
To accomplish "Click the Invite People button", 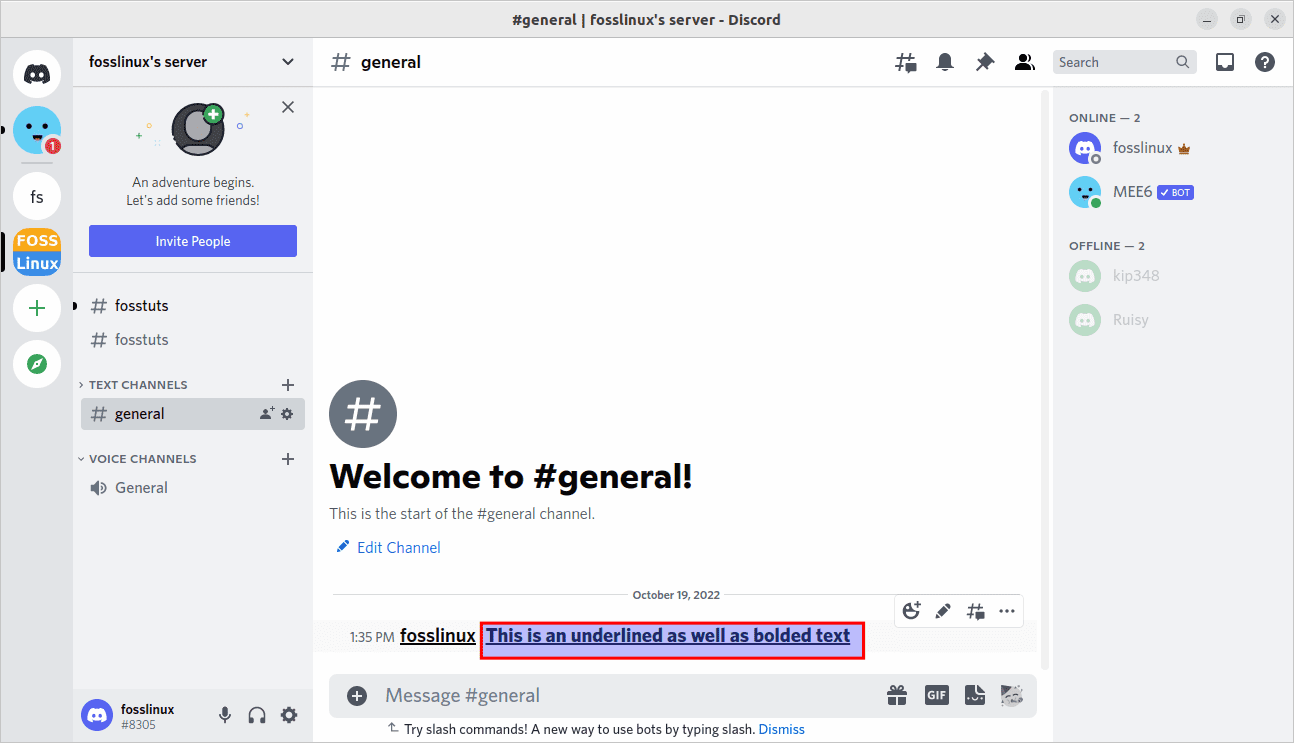I will click(193, 241).
